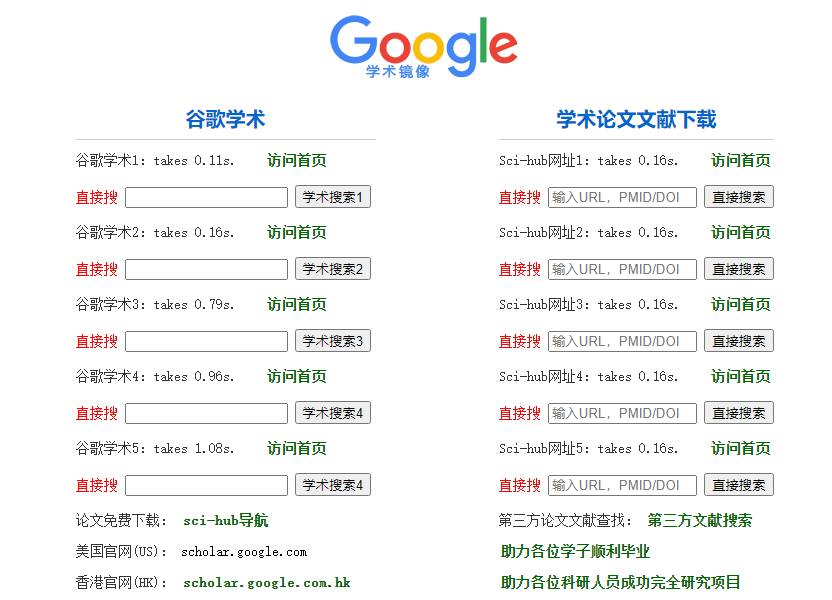Viewport: 832px width, 600px height.
Task: Open 访问首页 link for 谷歌学术1
Action: pyautogui.click(x=297, y=160)
